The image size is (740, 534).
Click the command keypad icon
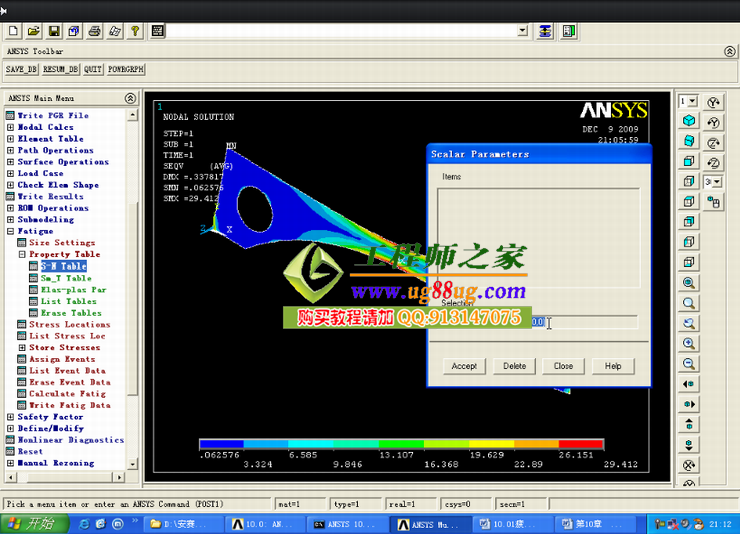point(158,31)
